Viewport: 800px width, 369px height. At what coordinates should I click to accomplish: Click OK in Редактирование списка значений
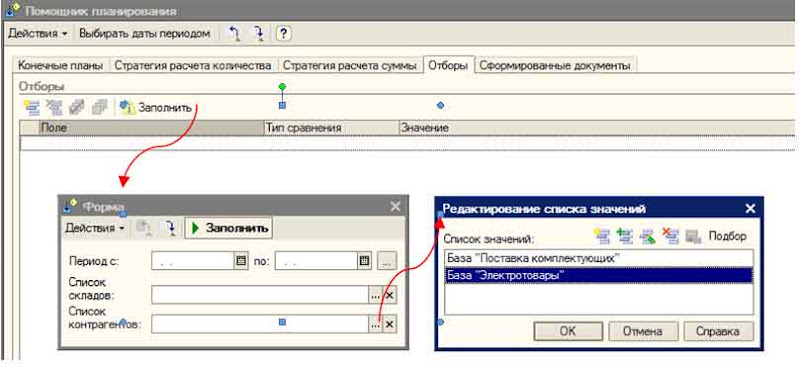568,331
